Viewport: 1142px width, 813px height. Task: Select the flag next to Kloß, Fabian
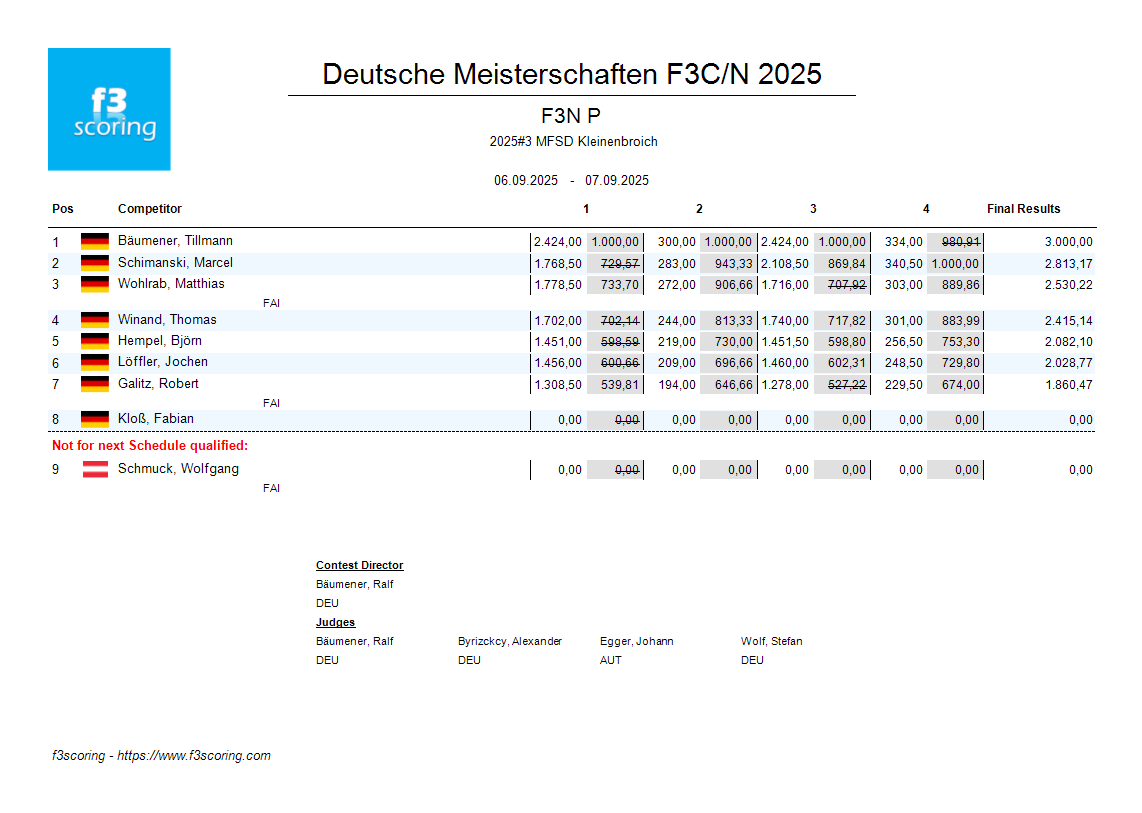[x=95, y=419]
